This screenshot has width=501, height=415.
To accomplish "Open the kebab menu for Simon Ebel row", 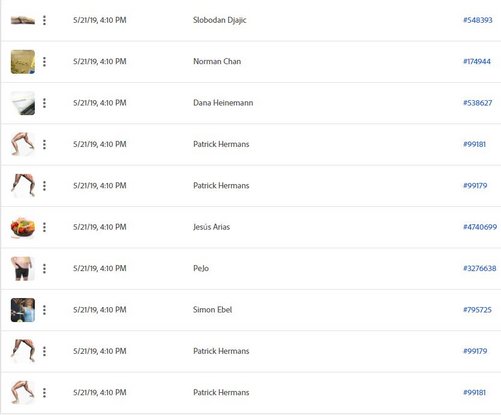I will click(44, 310).
